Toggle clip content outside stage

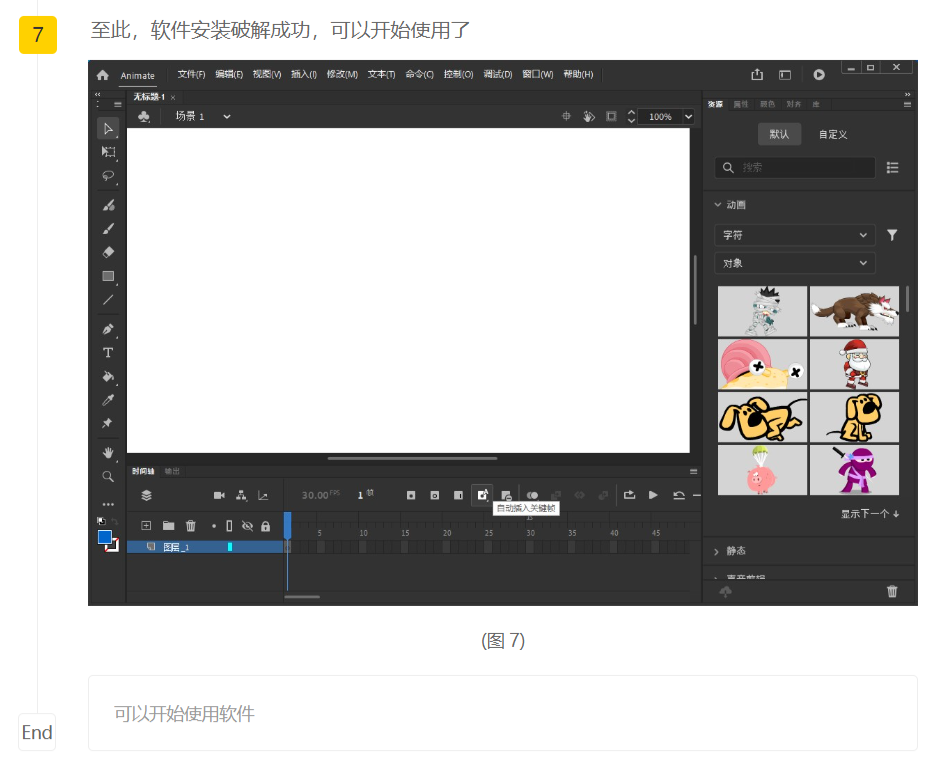pos(611,116)
